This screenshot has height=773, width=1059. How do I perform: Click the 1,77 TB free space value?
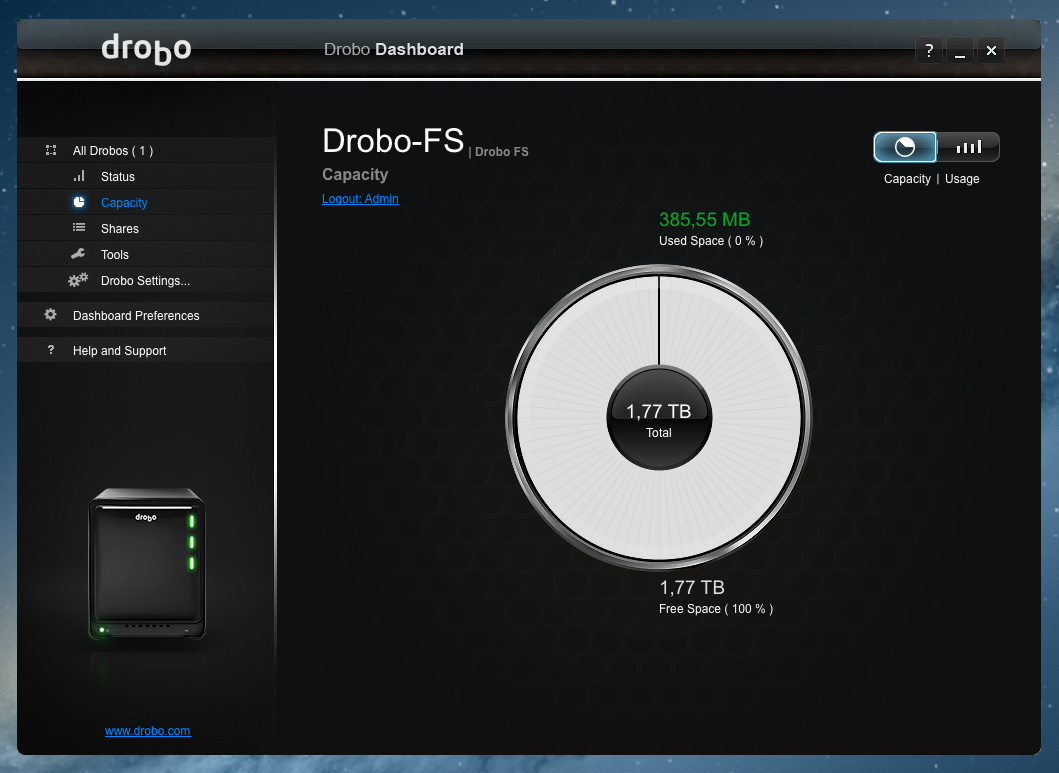coord(692,587)
